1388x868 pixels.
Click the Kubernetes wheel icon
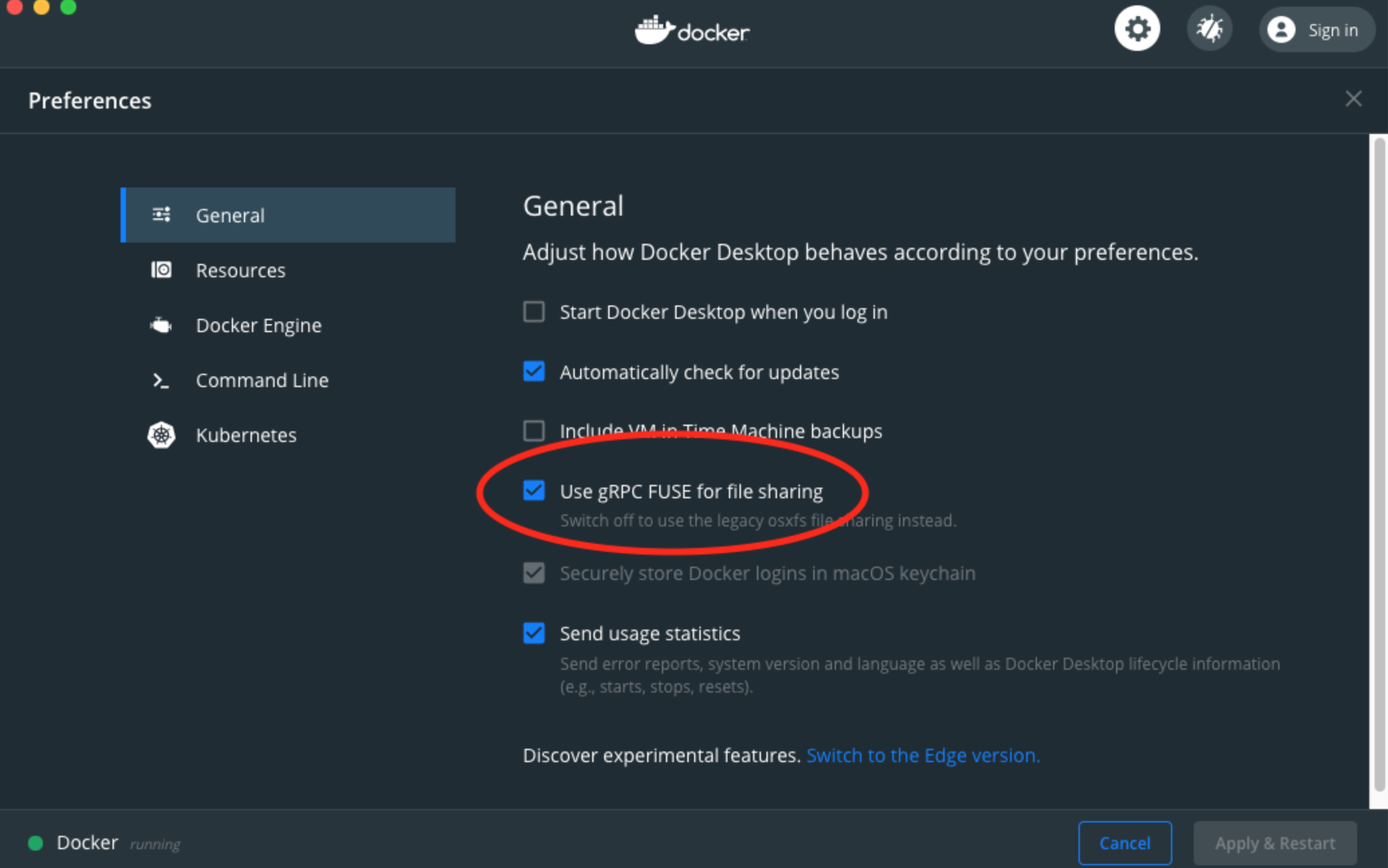coord(161,435)
